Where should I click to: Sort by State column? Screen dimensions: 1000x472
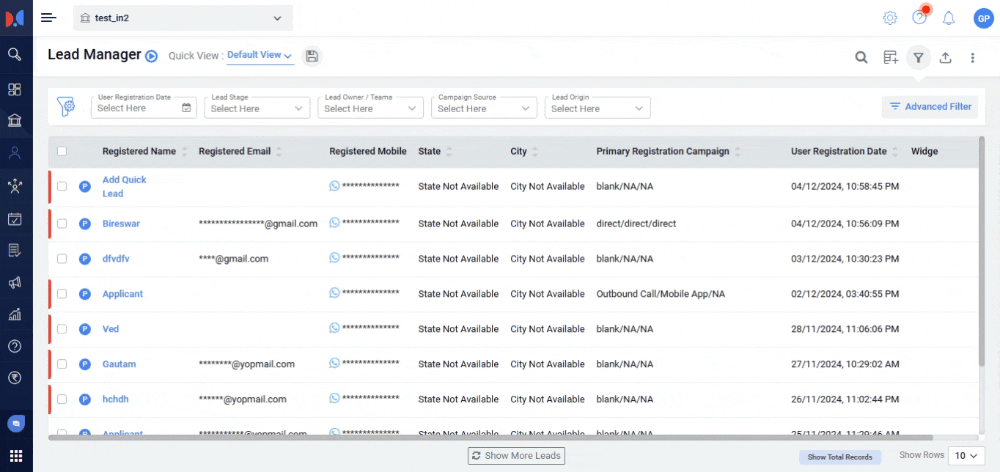449,152
